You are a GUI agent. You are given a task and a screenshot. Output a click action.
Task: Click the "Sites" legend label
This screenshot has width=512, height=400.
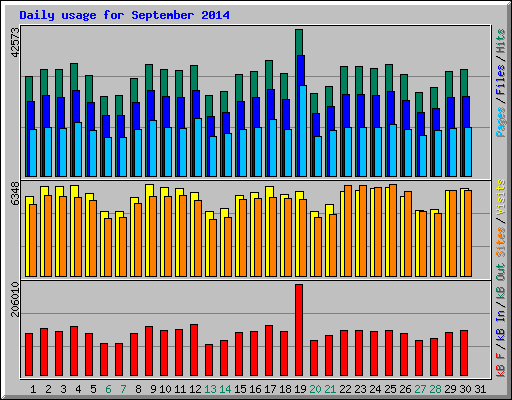501,242
